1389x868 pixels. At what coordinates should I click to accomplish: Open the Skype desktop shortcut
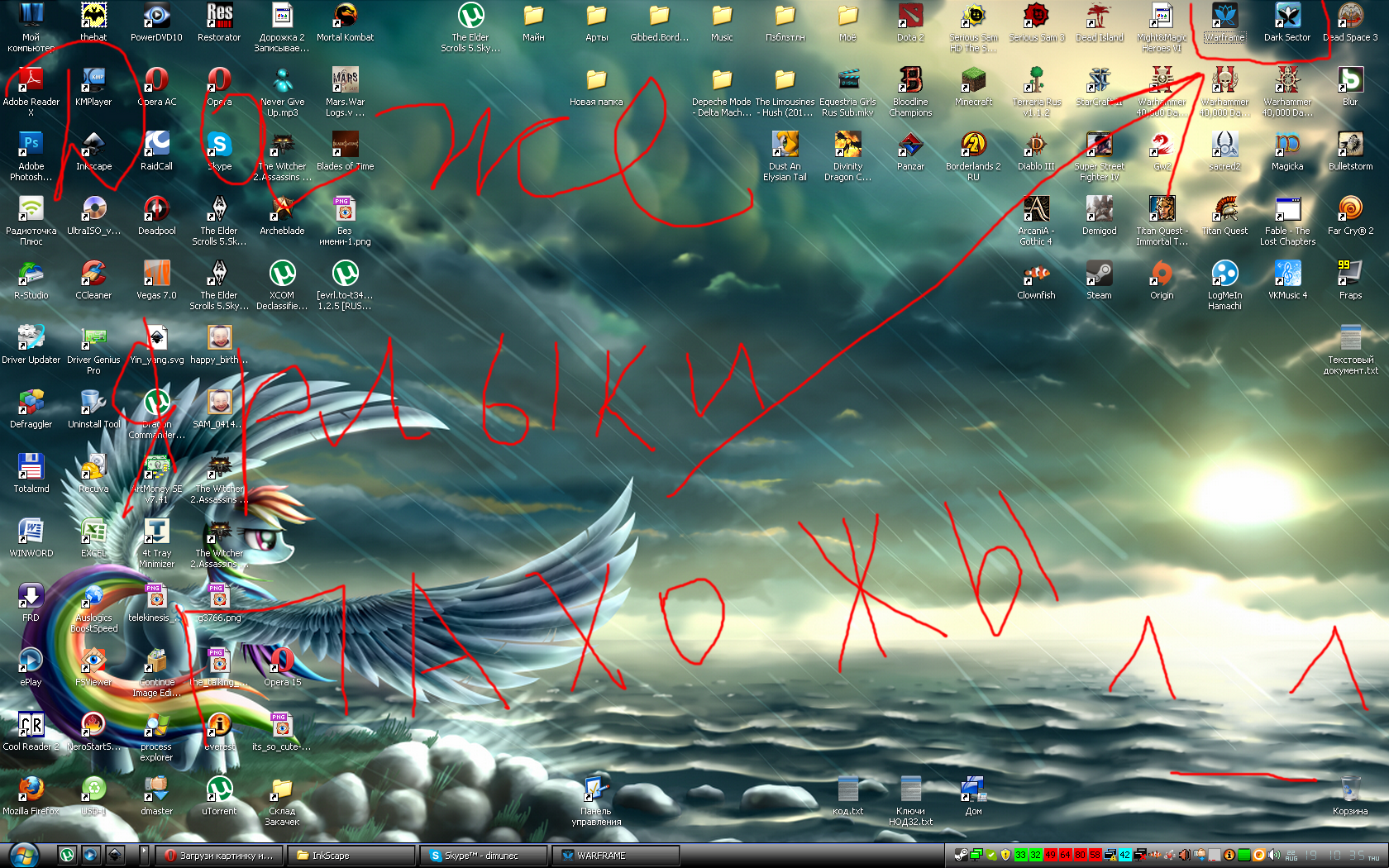219,151
